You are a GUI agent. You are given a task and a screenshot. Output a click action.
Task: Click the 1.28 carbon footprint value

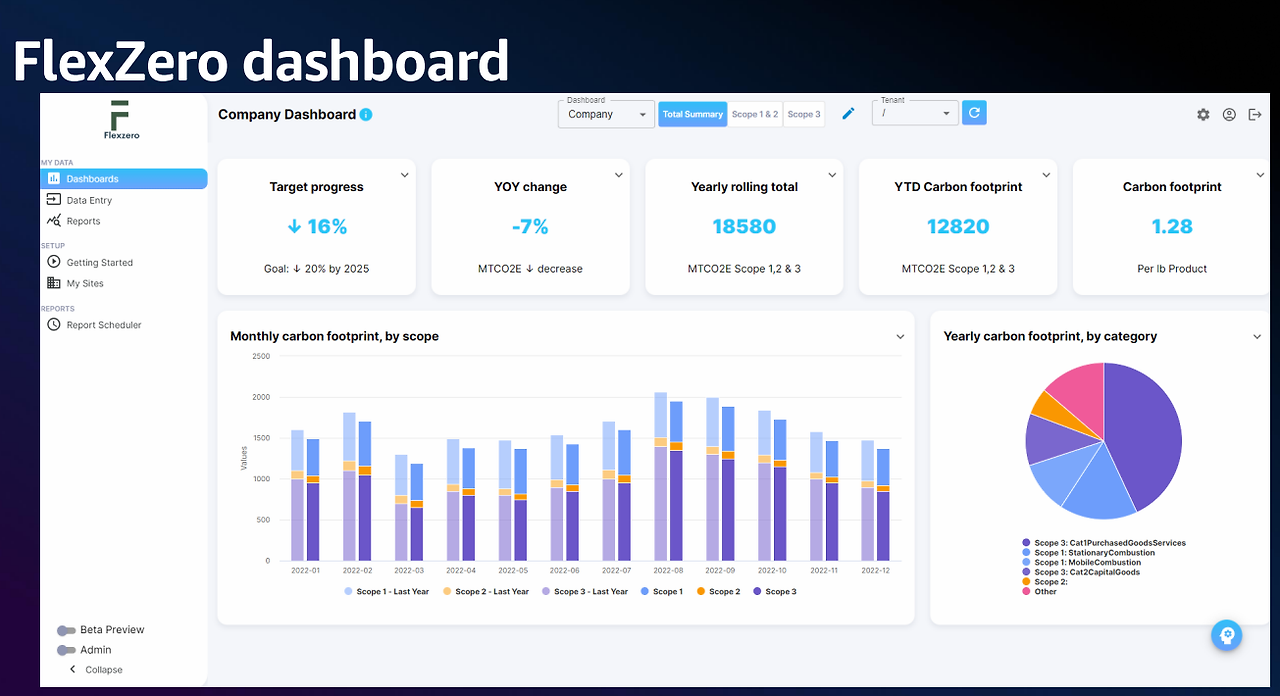pyautogui.click(x=1172, y=227)
